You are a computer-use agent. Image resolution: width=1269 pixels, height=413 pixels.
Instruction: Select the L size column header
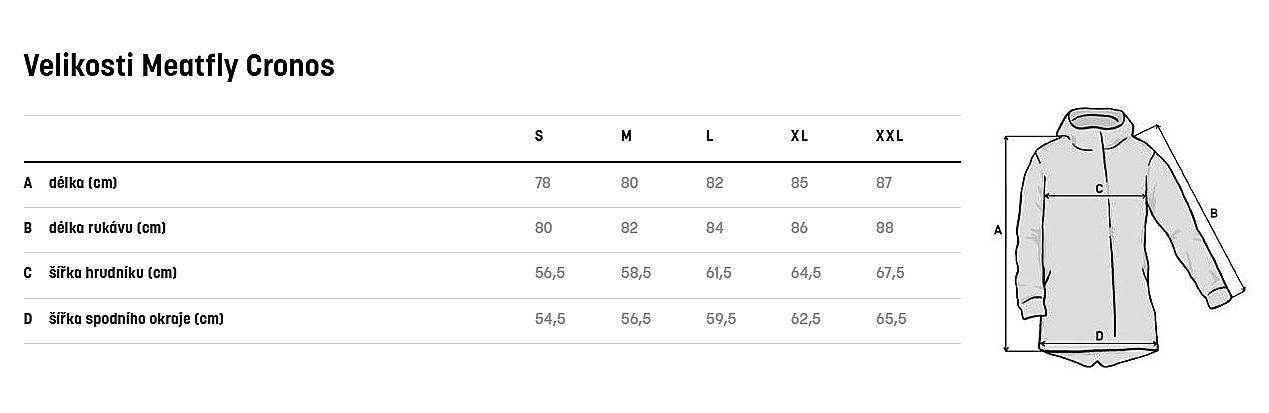[x=709, y=136]
